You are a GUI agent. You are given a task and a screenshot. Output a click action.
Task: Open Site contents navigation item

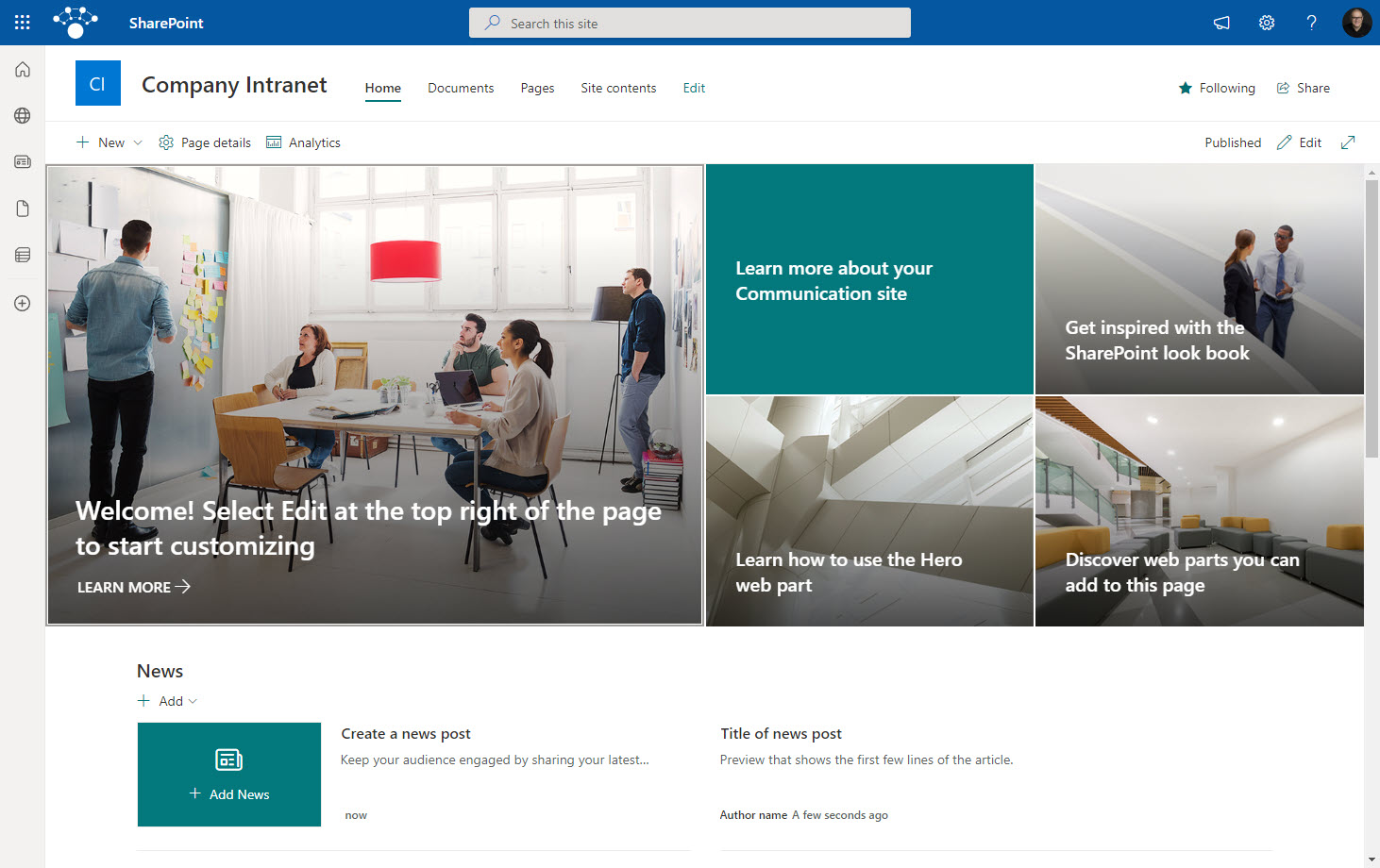click(x=618, y=88)
